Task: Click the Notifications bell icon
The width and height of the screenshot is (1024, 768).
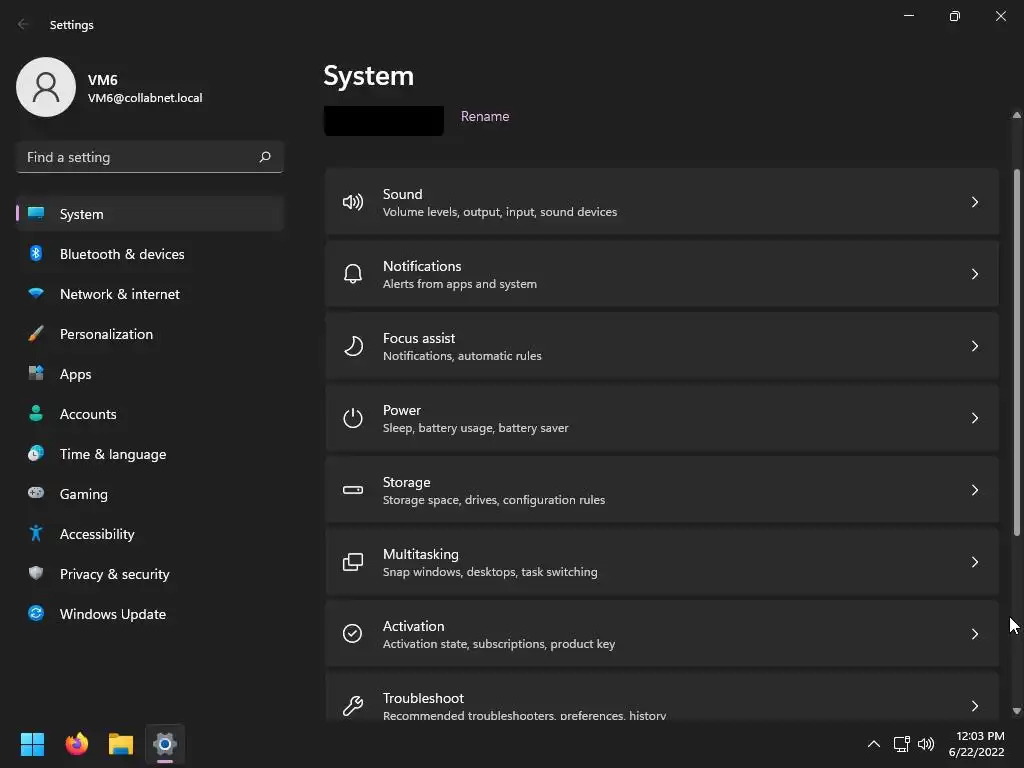Action: (x=352, y=274)
